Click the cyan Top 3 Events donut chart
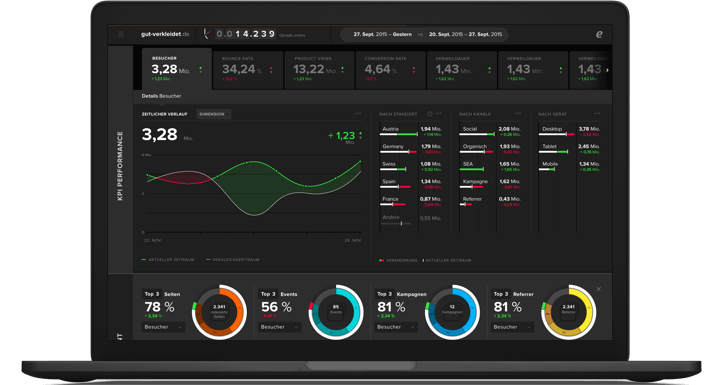 pos(335,312)
